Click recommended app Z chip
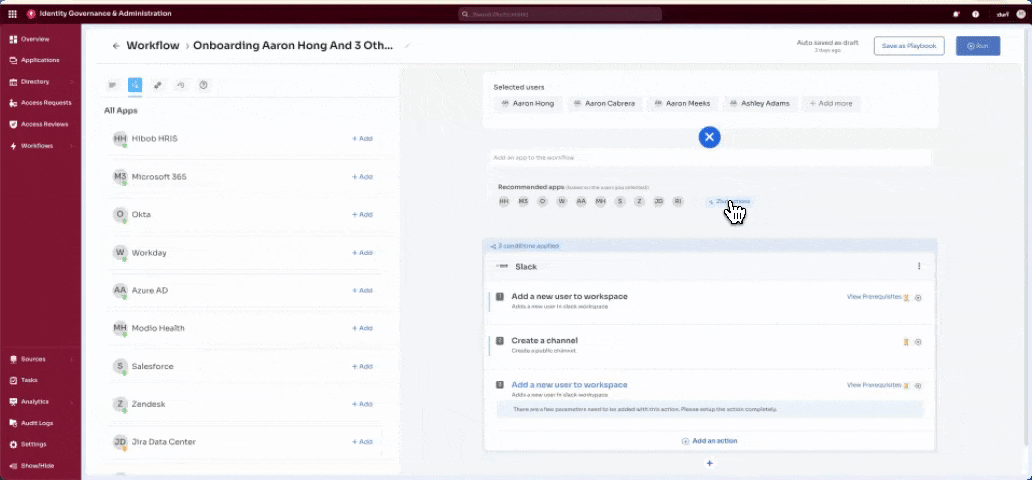The height and width of the screenshot is (480, 1032). click(639, 201)
